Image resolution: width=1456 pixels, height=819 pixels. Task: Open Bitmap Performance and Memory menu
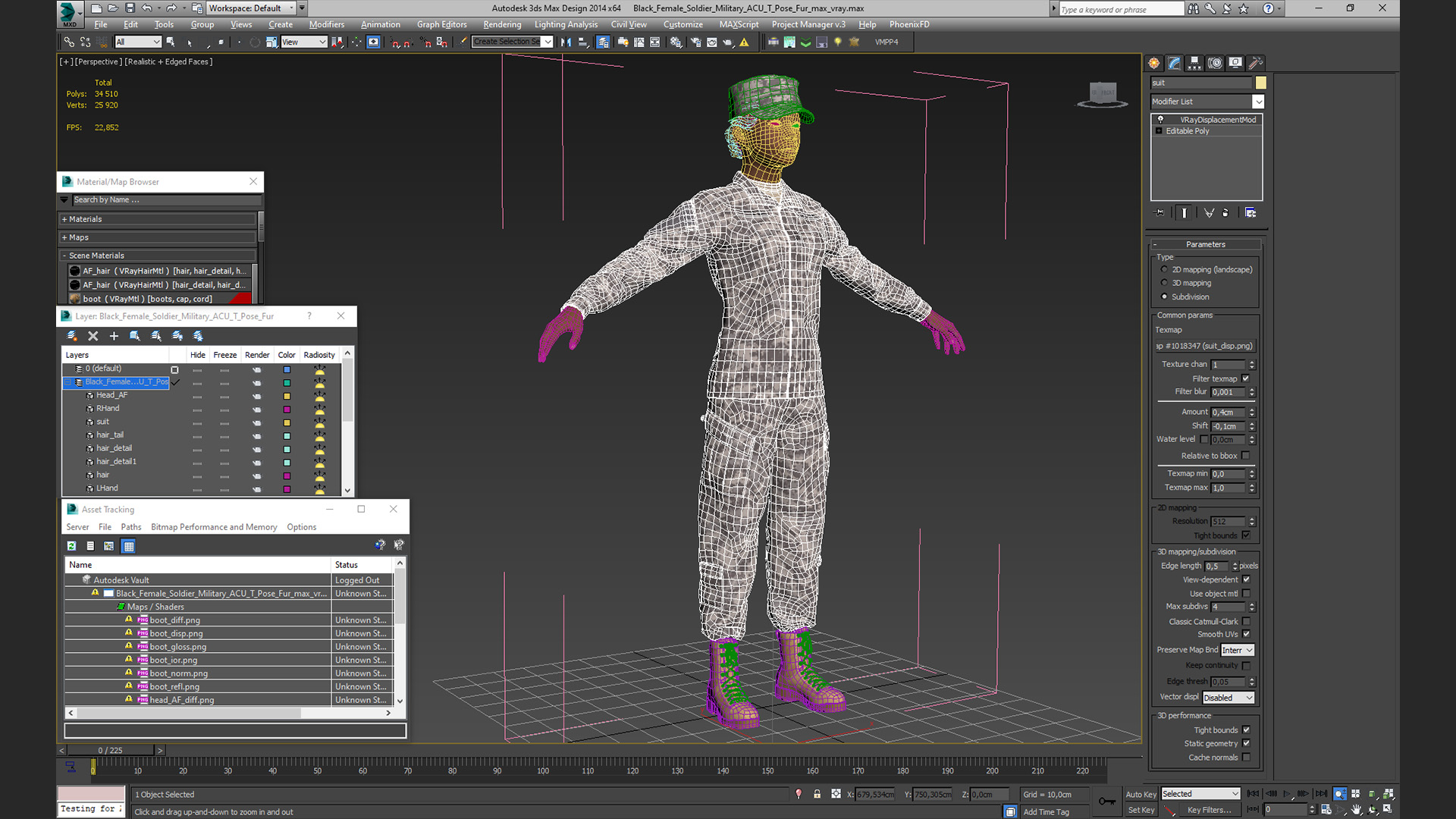tap(214, 527)
